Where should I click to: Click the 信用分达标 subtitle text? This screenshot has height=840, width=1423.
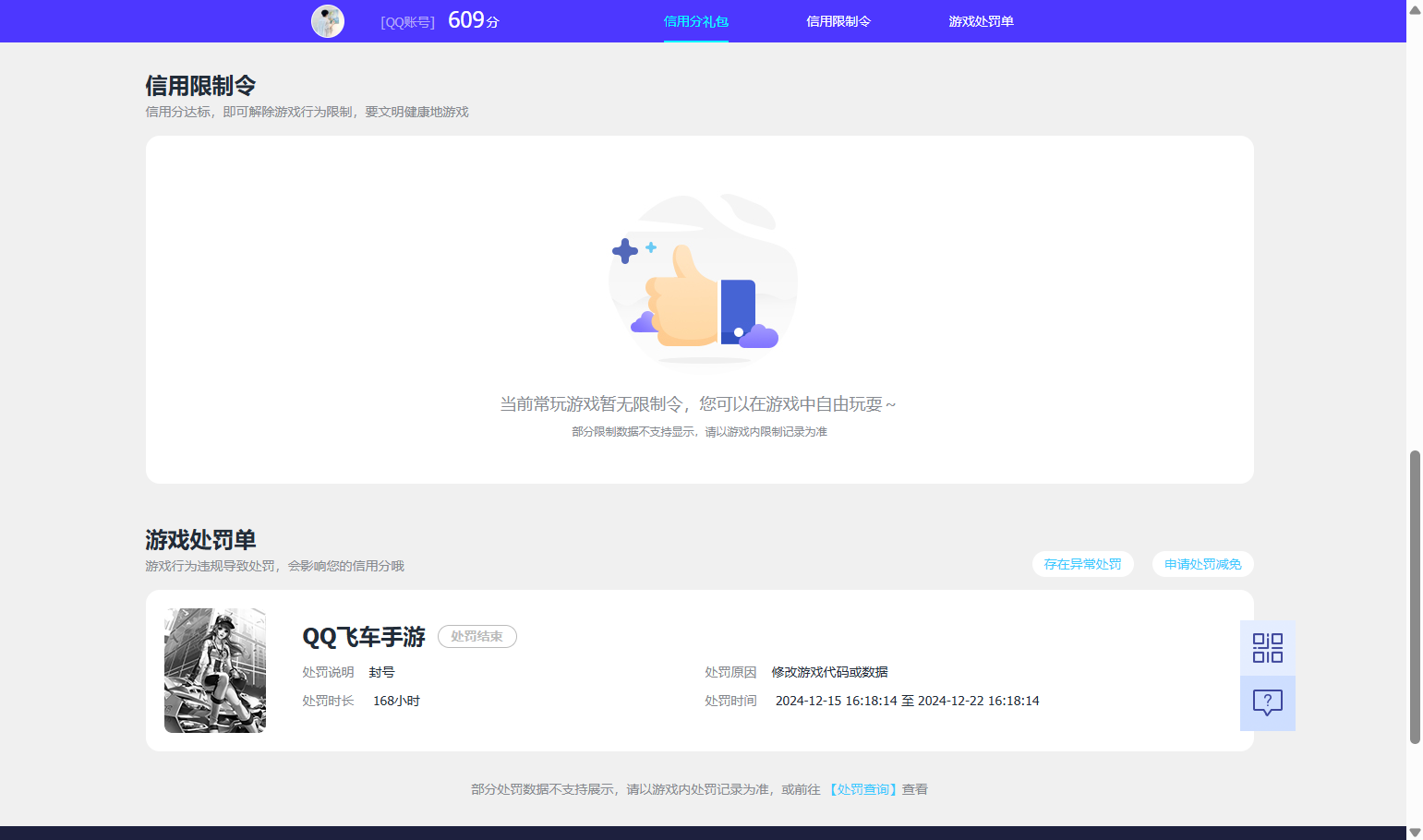tap(307, 112)
